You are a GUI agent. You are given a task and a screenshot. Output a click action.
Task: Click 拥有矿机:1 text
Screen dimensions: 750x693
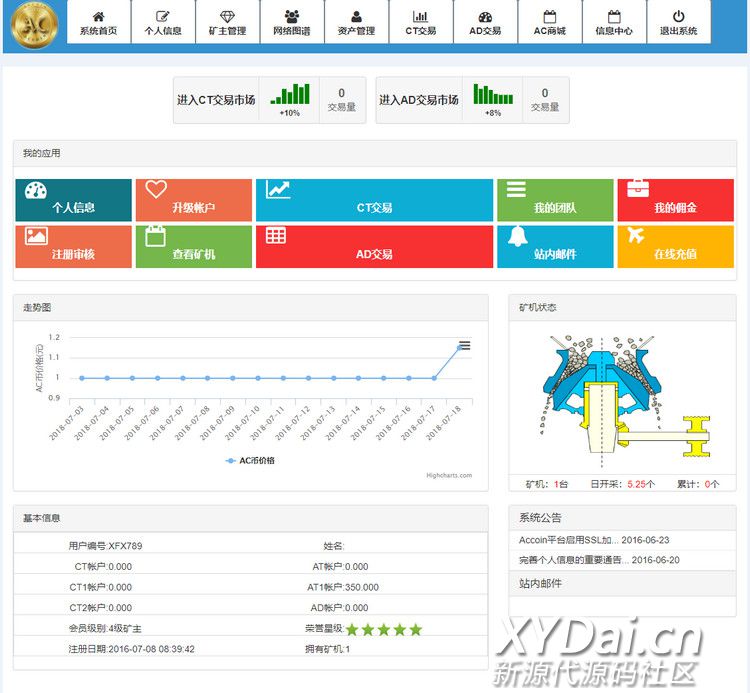click(x=328, y=649)
